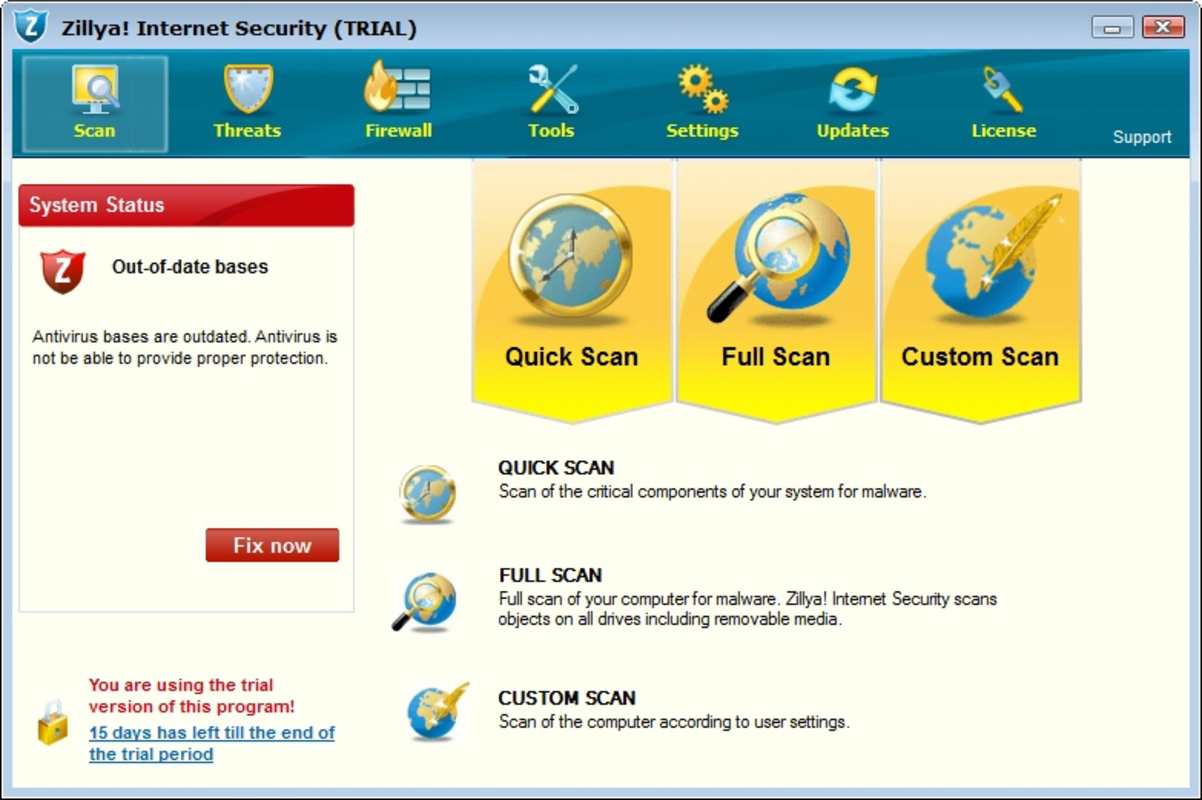Click the System Status panel header
The height and width of the screenshot is (800, 1202).
(186, 205)
